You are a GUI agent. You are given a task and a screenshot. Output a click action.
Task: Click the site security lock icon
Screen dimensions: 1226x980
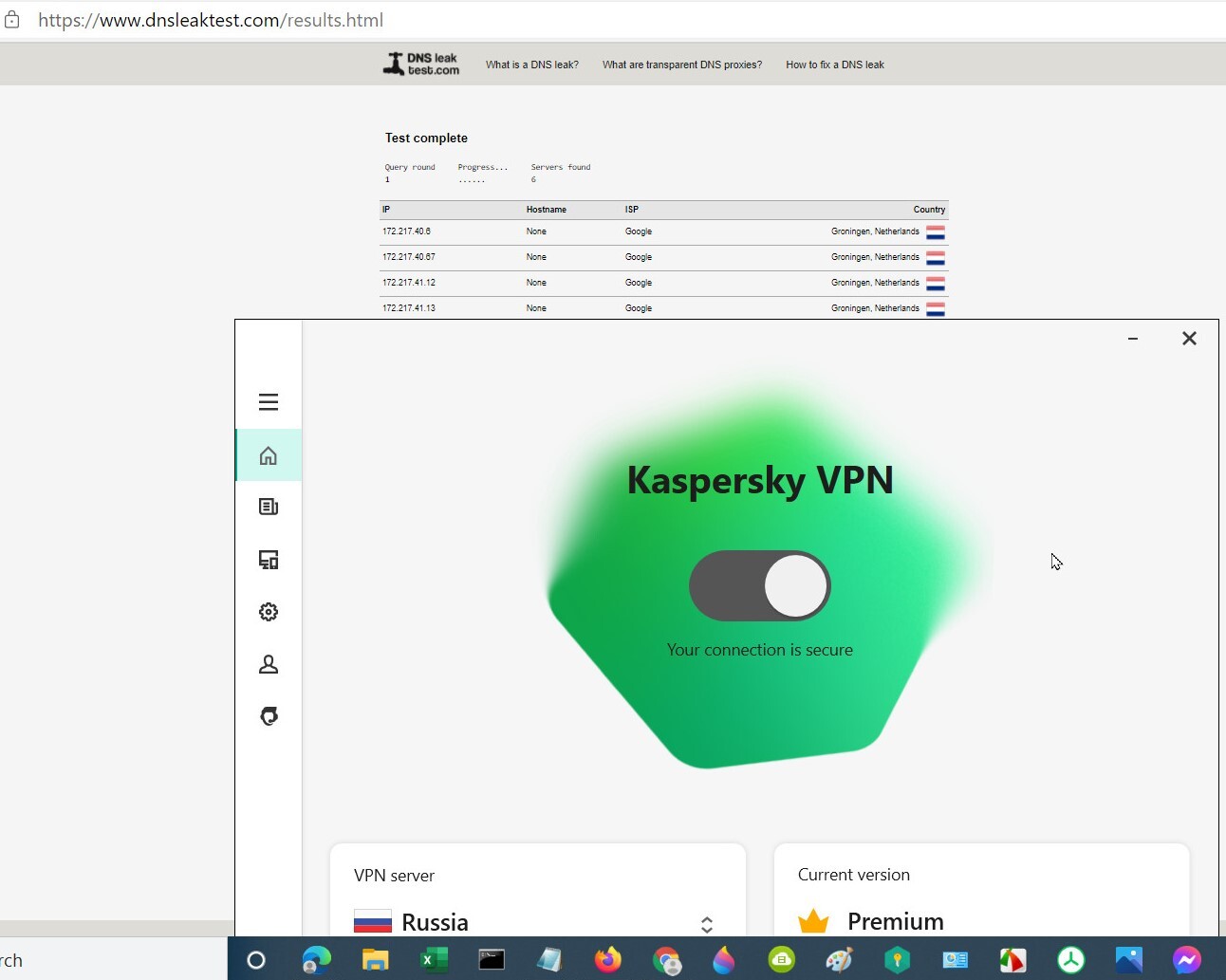pos(11,19)
